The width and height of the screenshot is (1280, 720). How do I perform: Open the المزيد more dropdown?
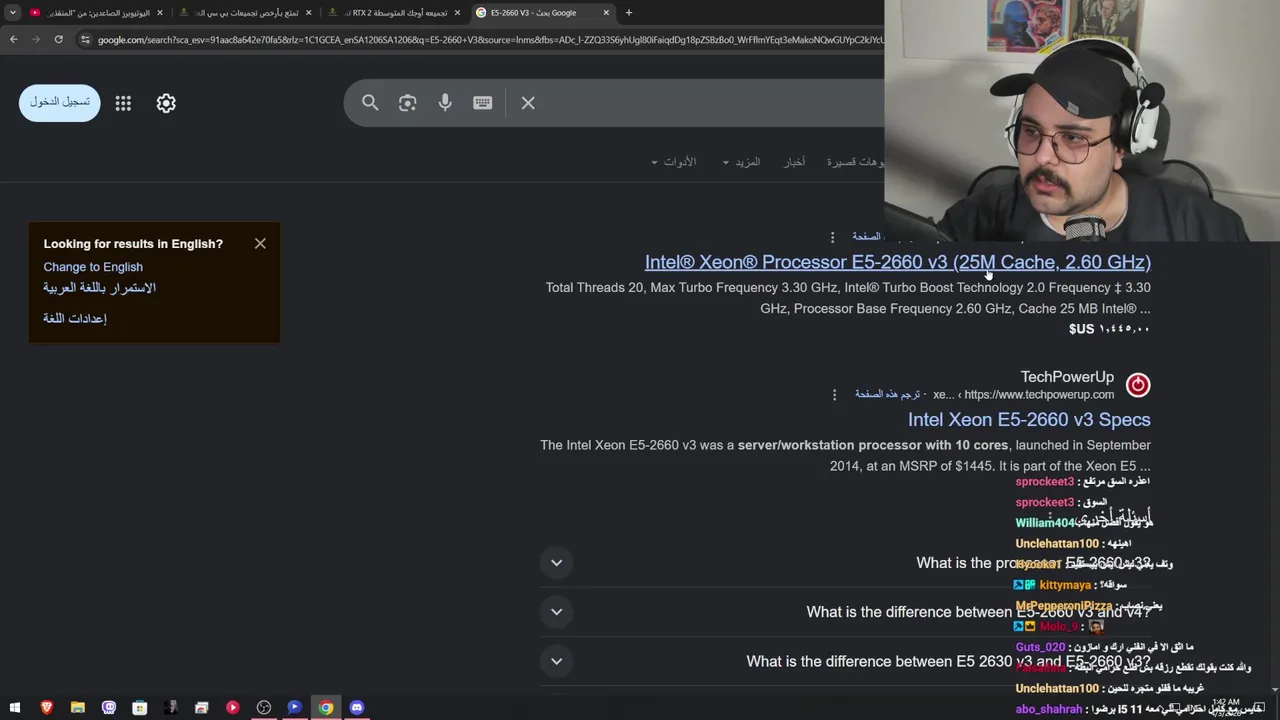coord(741,162)
